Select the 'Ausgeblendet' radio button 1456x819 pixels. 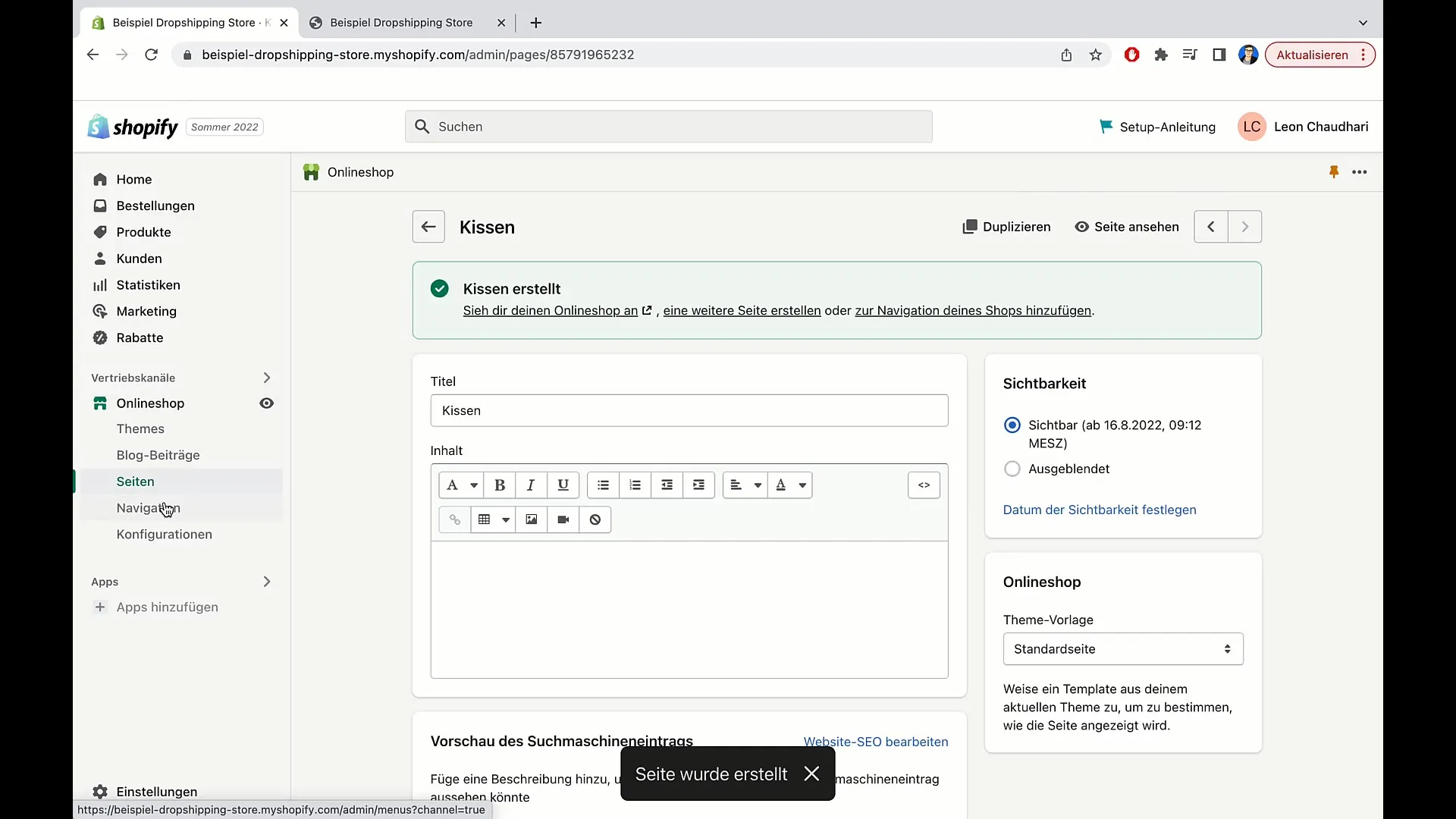[x=1012, y=468]
